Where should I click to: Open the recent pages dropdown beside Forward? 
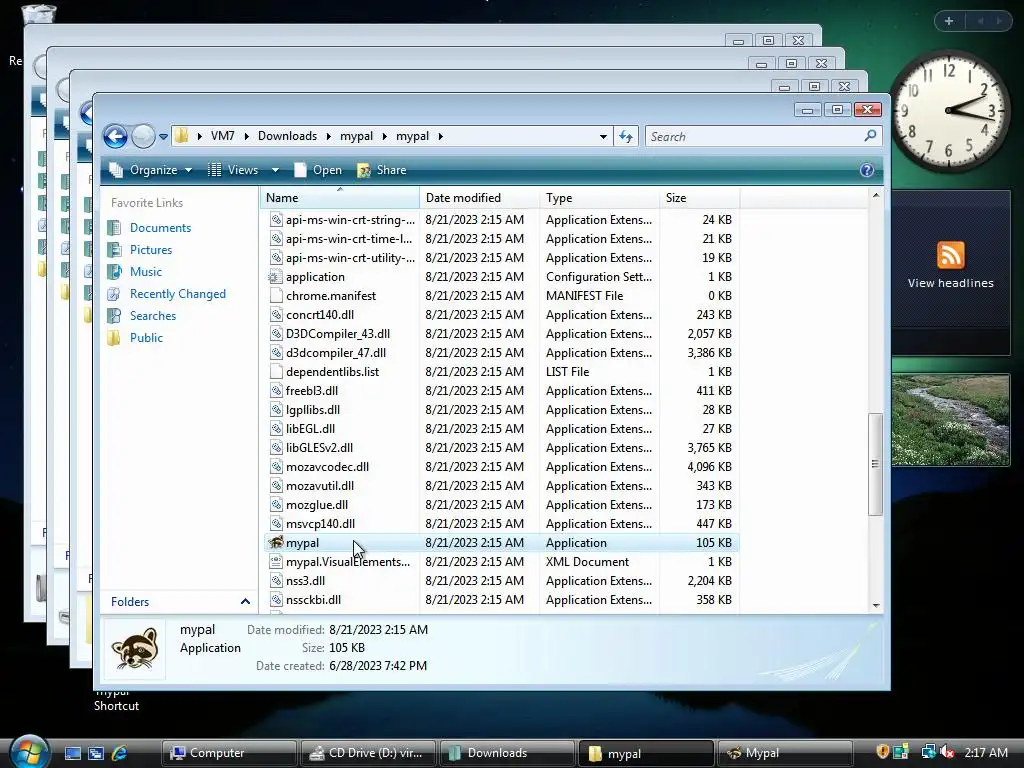(x=163, y=136)
